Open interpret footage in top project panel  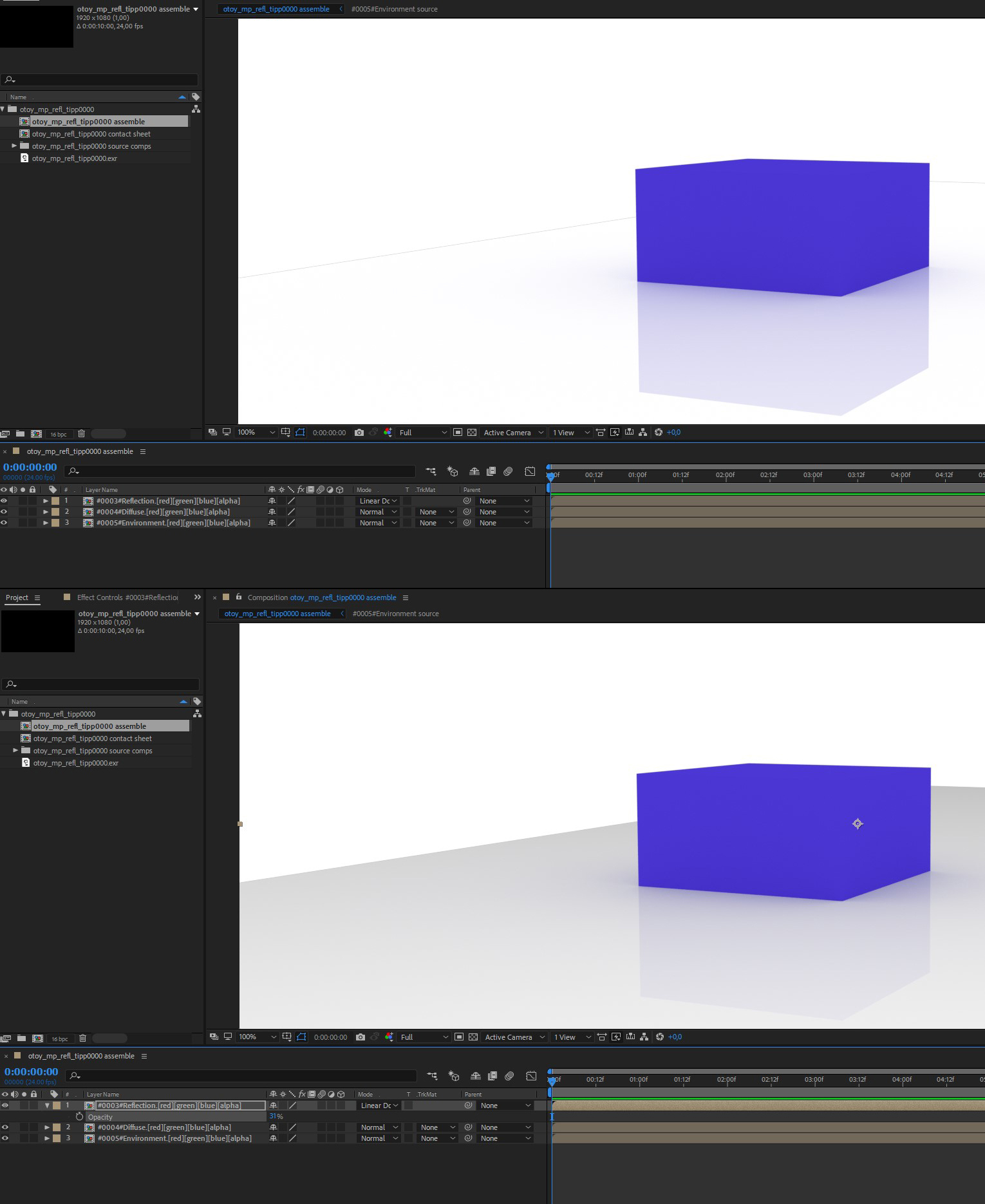point(5,434)
